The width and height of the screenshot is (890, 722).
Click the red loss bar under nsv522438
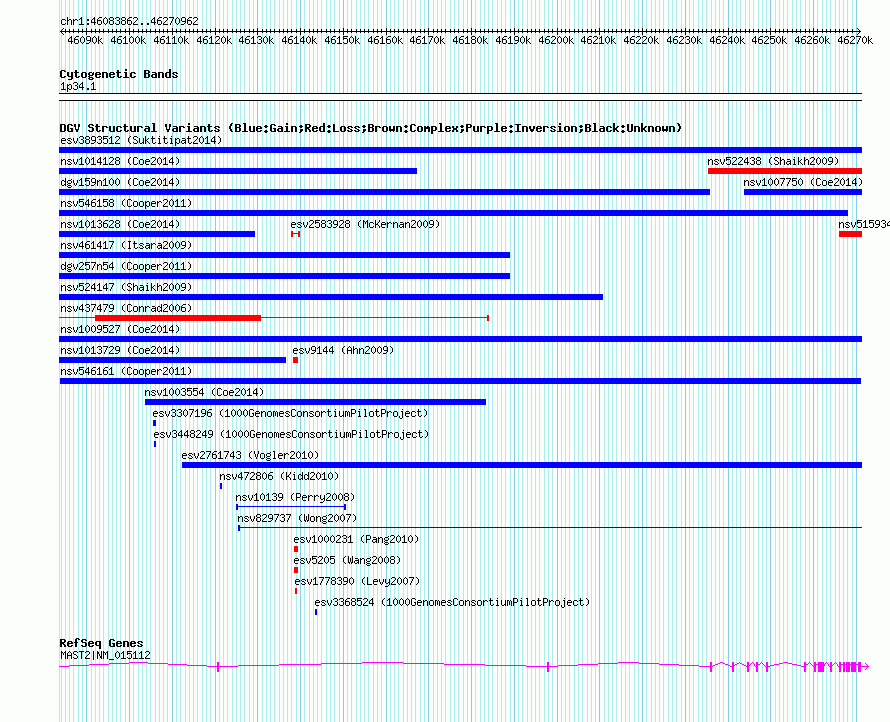pyautogui.click(x=785, y=171)
